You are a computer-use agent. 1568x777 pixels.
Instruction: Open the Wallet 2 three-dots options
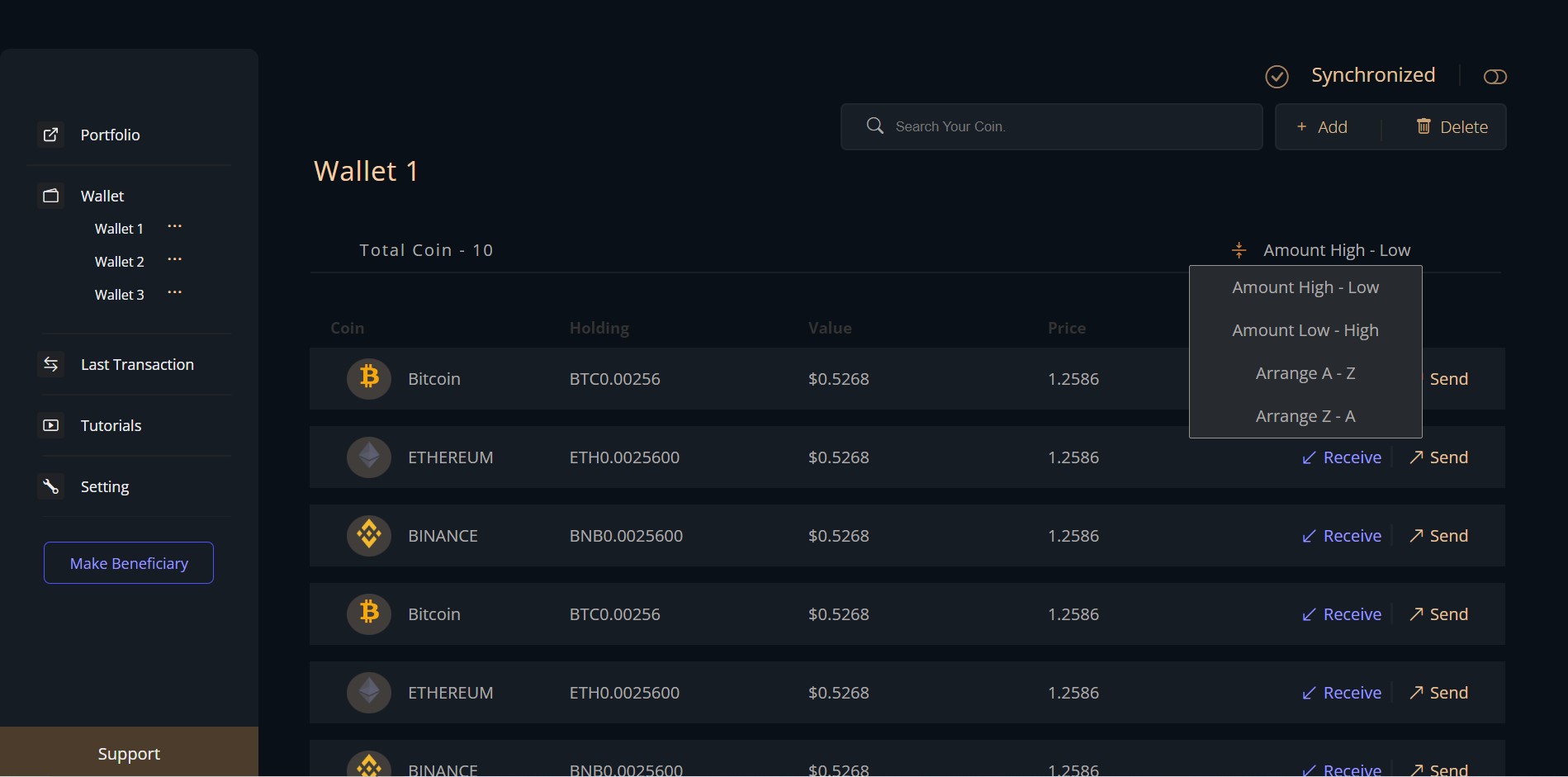point(174,259)
